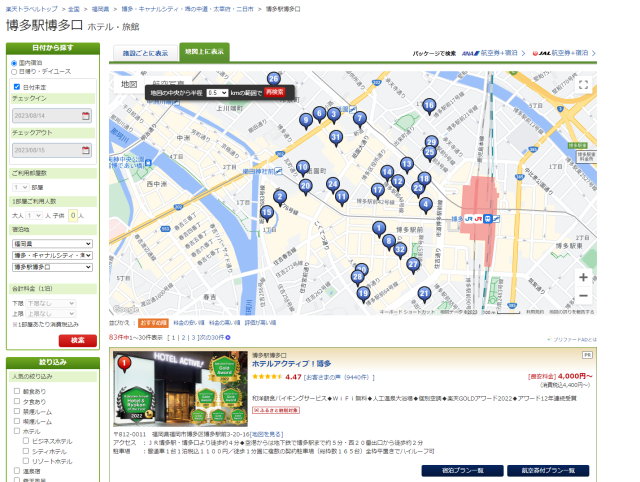Click map pin number 2

[280, 197]
